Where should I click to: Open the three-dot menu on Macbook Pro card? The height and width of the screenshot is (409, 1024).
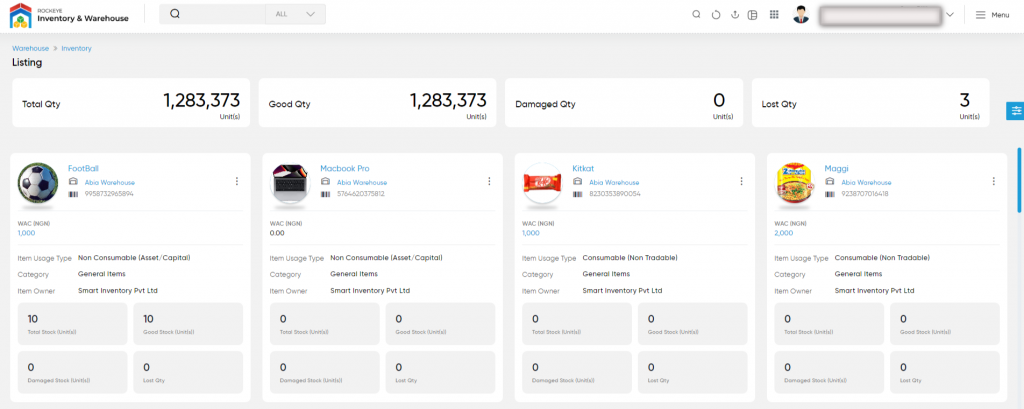(489, 181)
